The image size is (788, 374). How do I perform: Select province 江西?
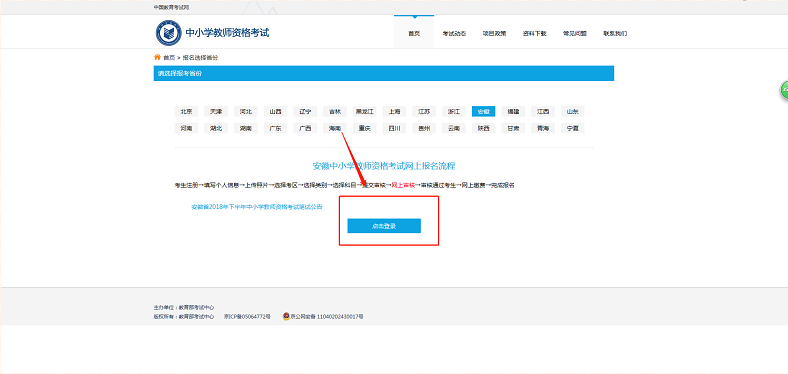[543, 112]
